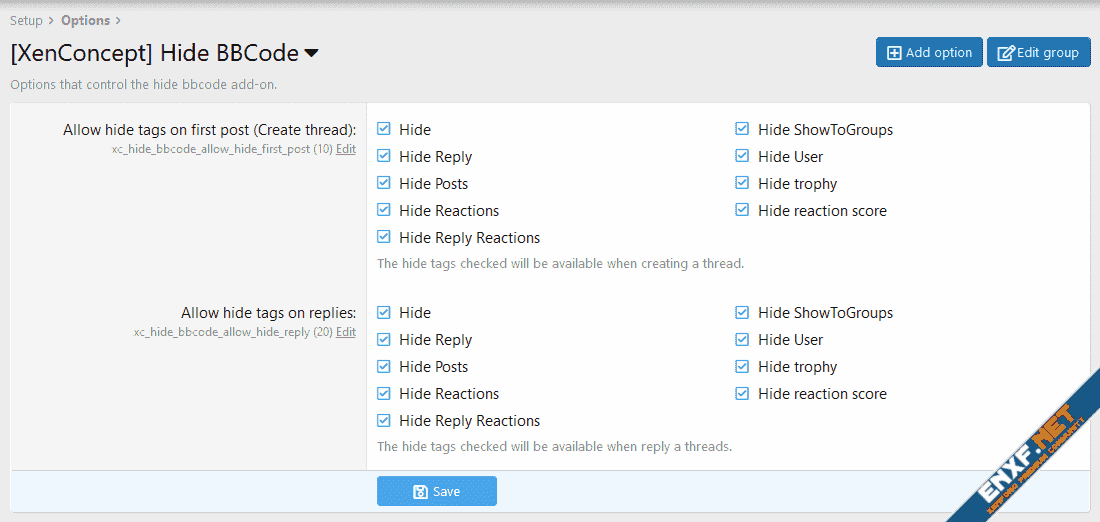Image resolution: width=1100 pixels, height=522 pixels.
Task: Click the Add option button
Action: (929, 53)
